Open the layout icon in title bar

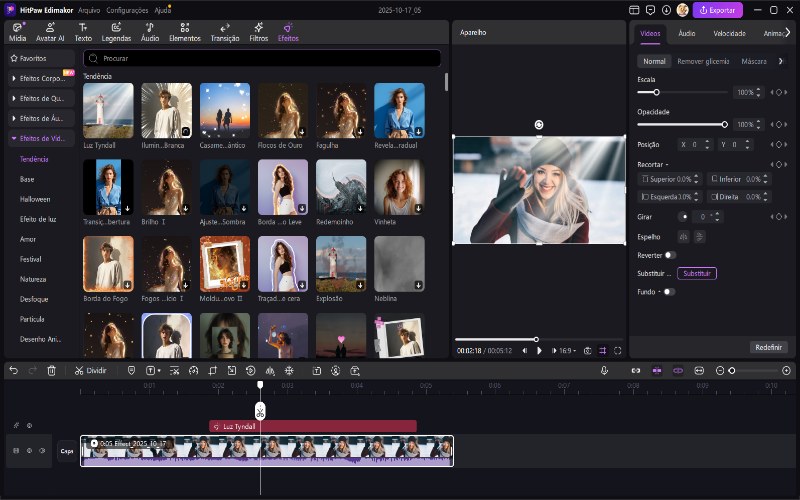[634, 10]
